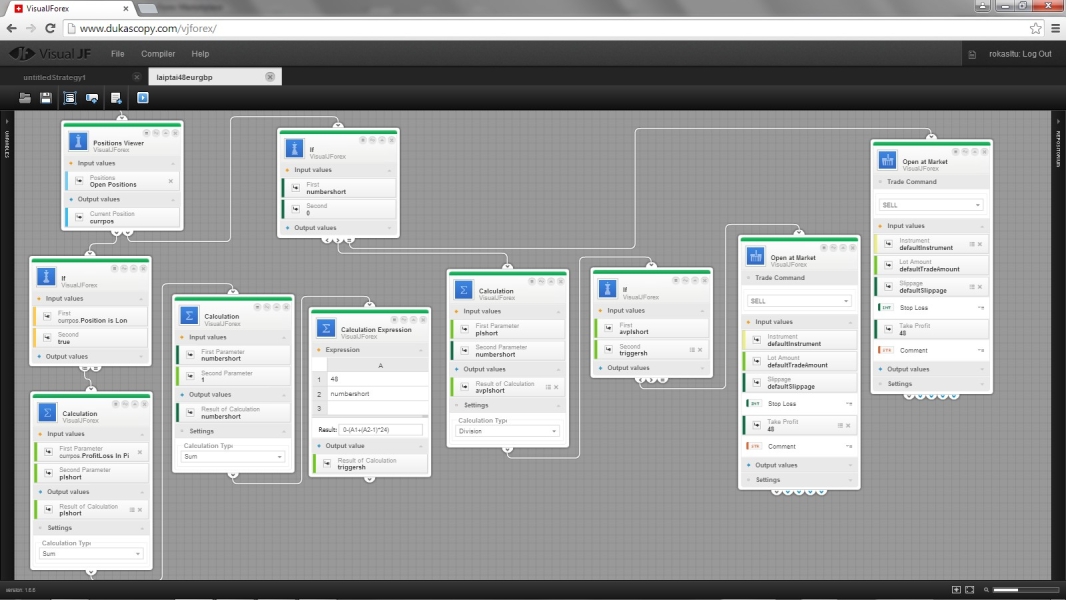Open list icon beside triggersh value
Screen dimensions: 1066x600
pos(692,350)
